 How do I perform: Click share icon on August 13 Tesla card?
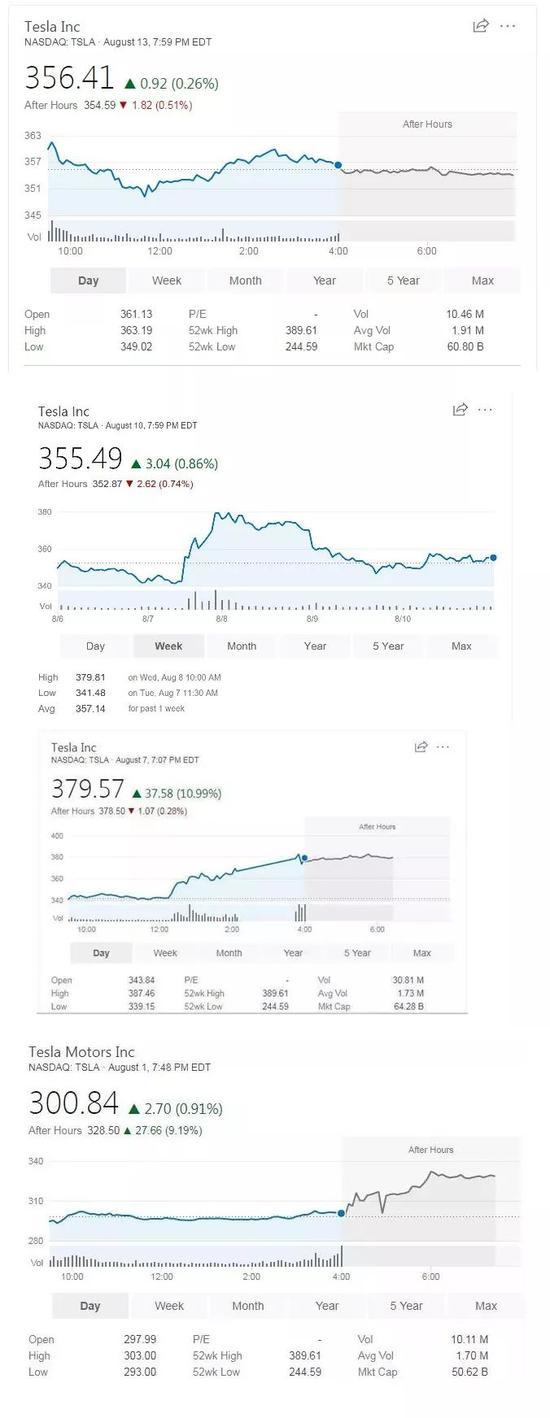481,26
